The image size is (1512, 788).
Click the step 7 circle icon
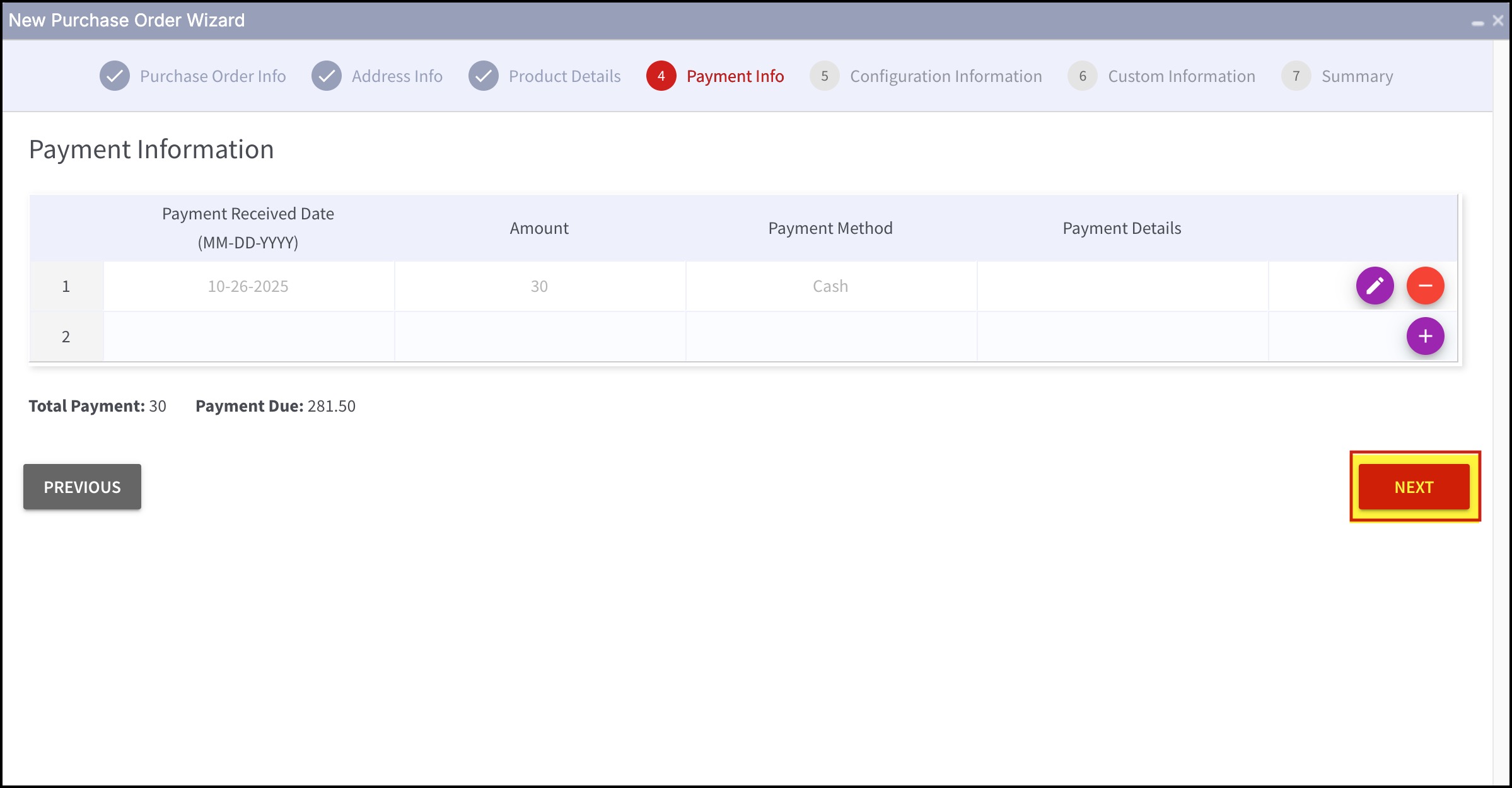click(1296, 76)
